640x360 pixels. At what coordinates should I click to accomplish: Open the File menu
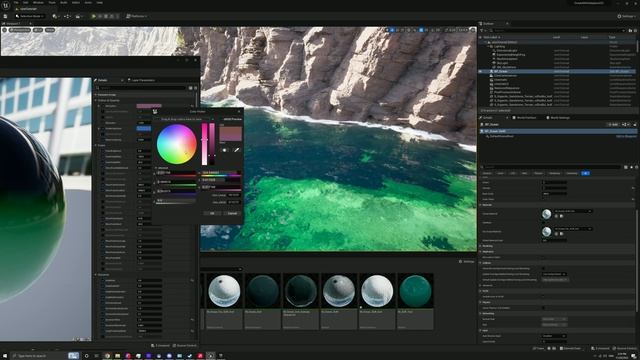point(16,2)
